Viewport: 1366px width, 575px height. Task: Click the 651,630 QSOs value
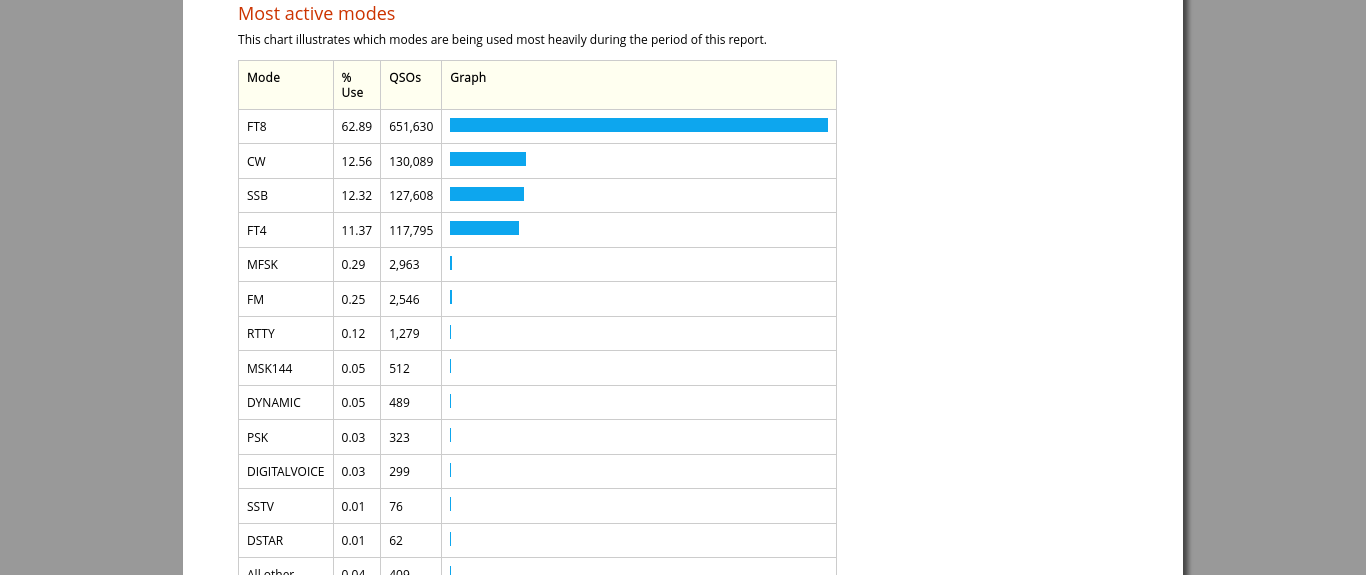(x=411, y=127)
